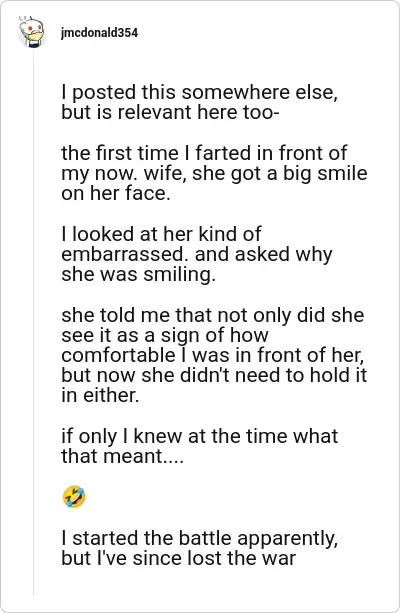Click the text 'on her face.'

click(x=116, y=193)
